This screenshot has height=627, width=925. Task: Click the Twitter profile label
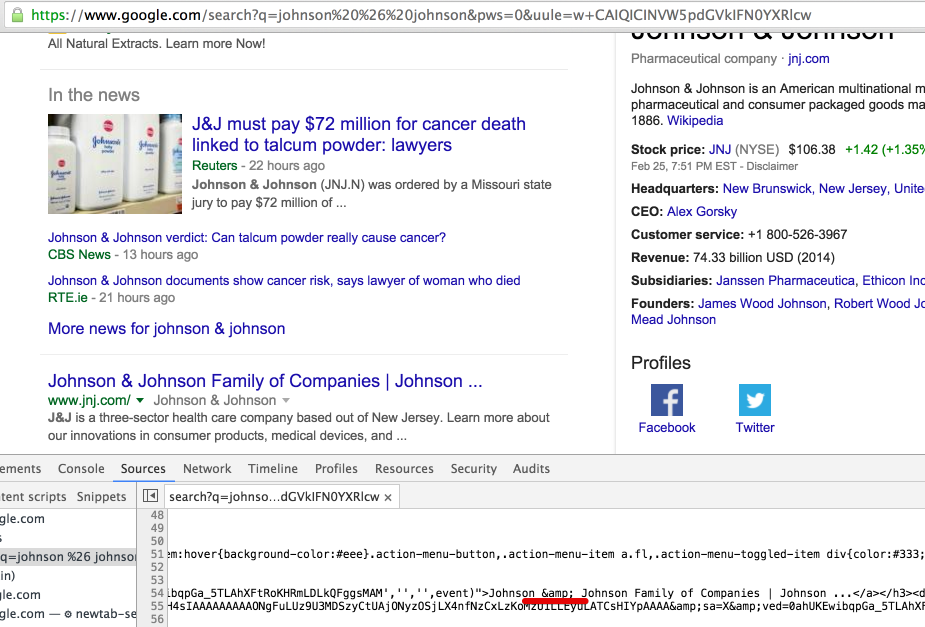[x=755, y=428]
